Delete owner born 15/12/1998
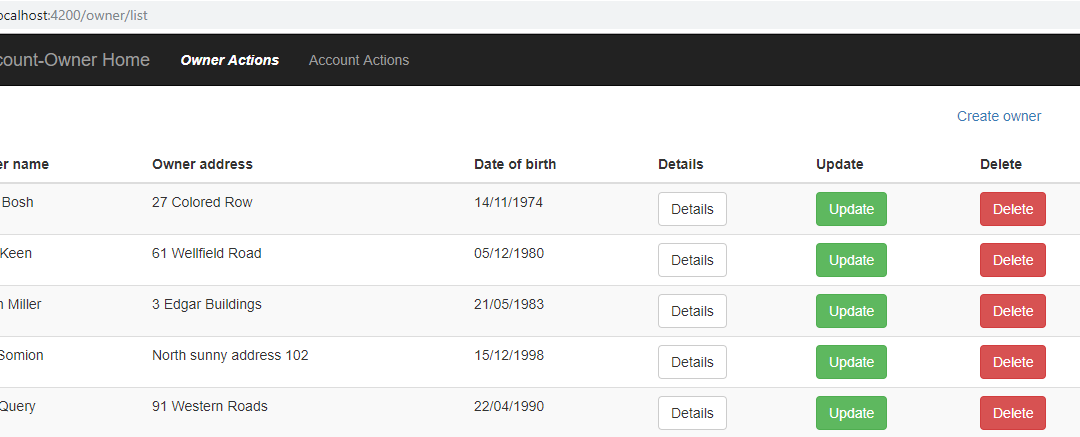Image resolution: width=1080 pixels, height=437 pixels. point(1012,362)
